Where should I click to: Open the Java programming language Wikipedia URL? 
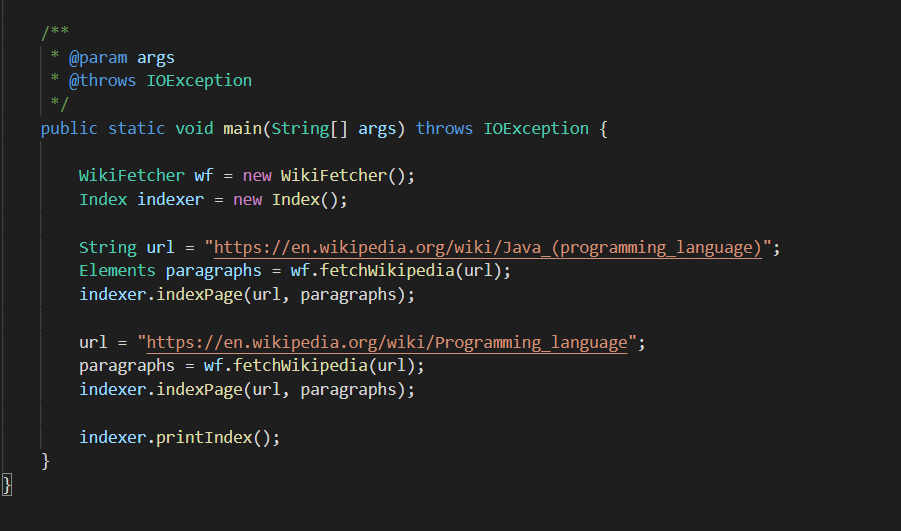[x=488, y=248]
